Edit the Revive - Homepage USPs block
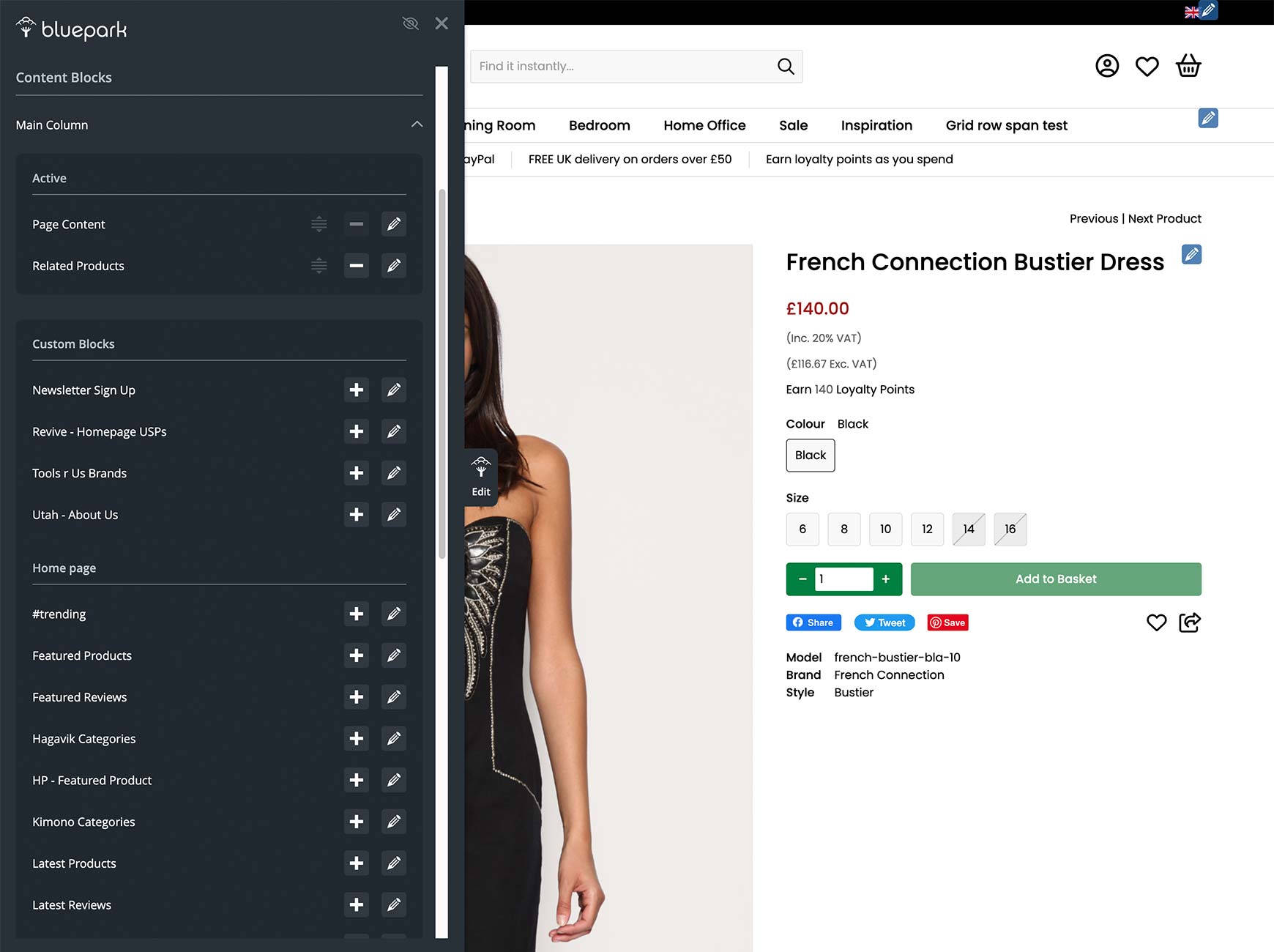 coord(394,432)
